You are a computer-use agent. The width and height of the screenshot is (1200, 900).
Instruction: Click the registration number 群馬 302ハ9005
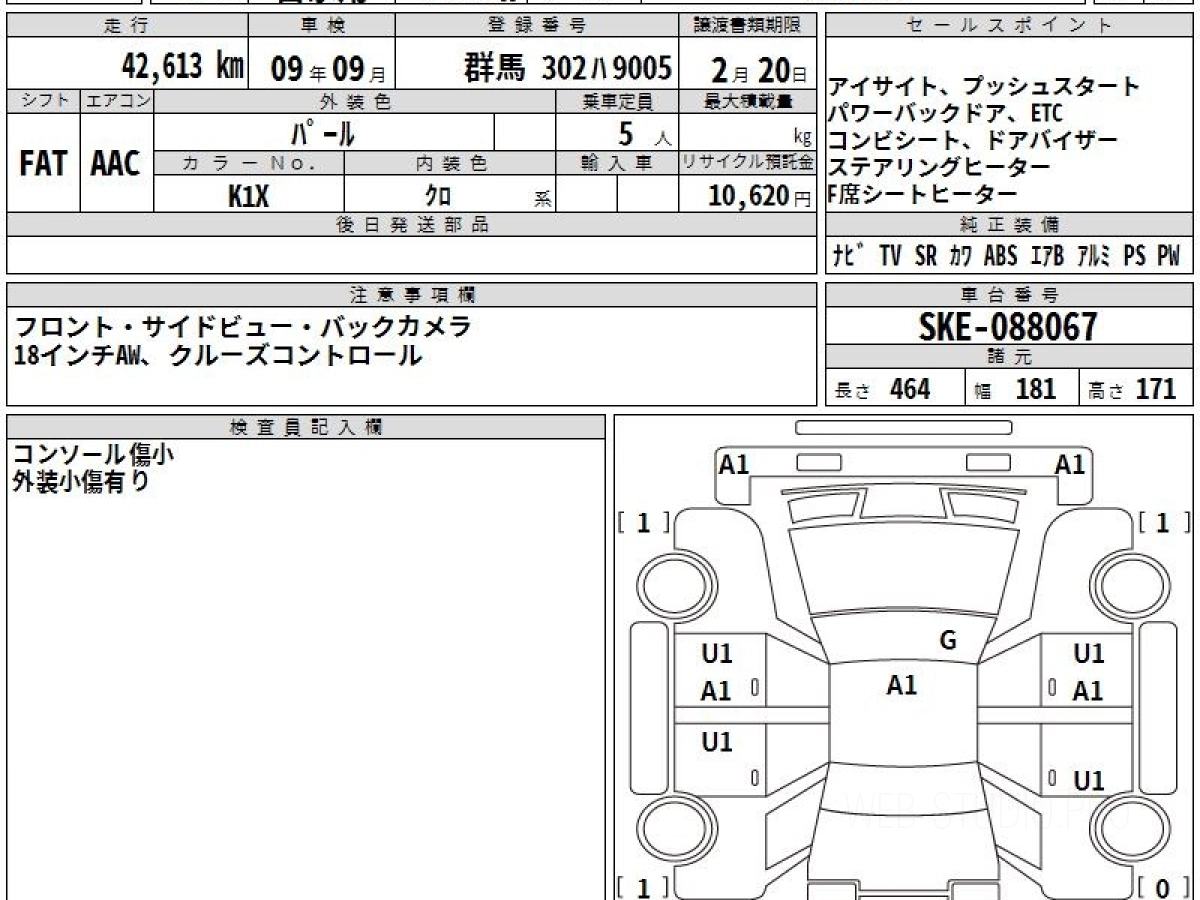tap(567, 68)
